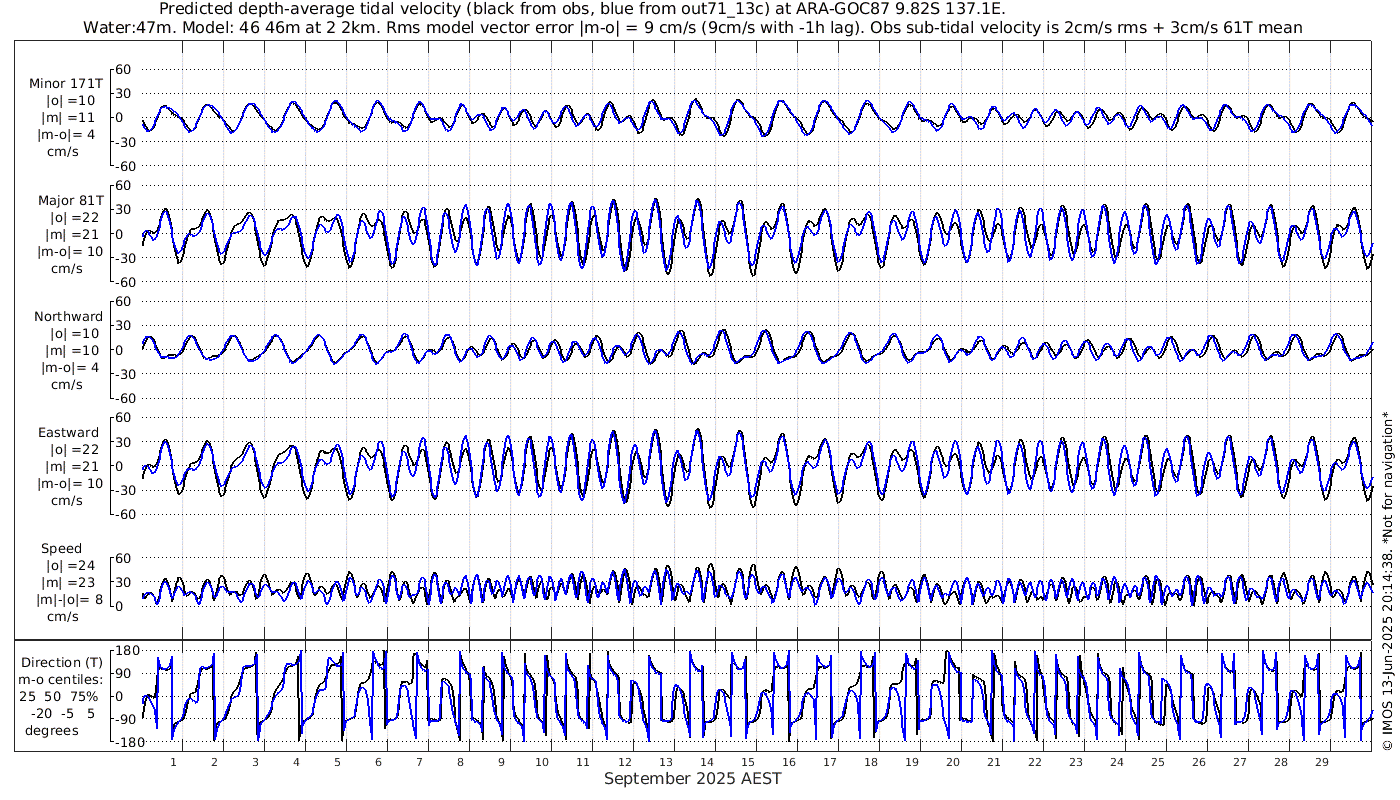
Task: Click day '19' on the date axis
Action: tap(911, 762)
